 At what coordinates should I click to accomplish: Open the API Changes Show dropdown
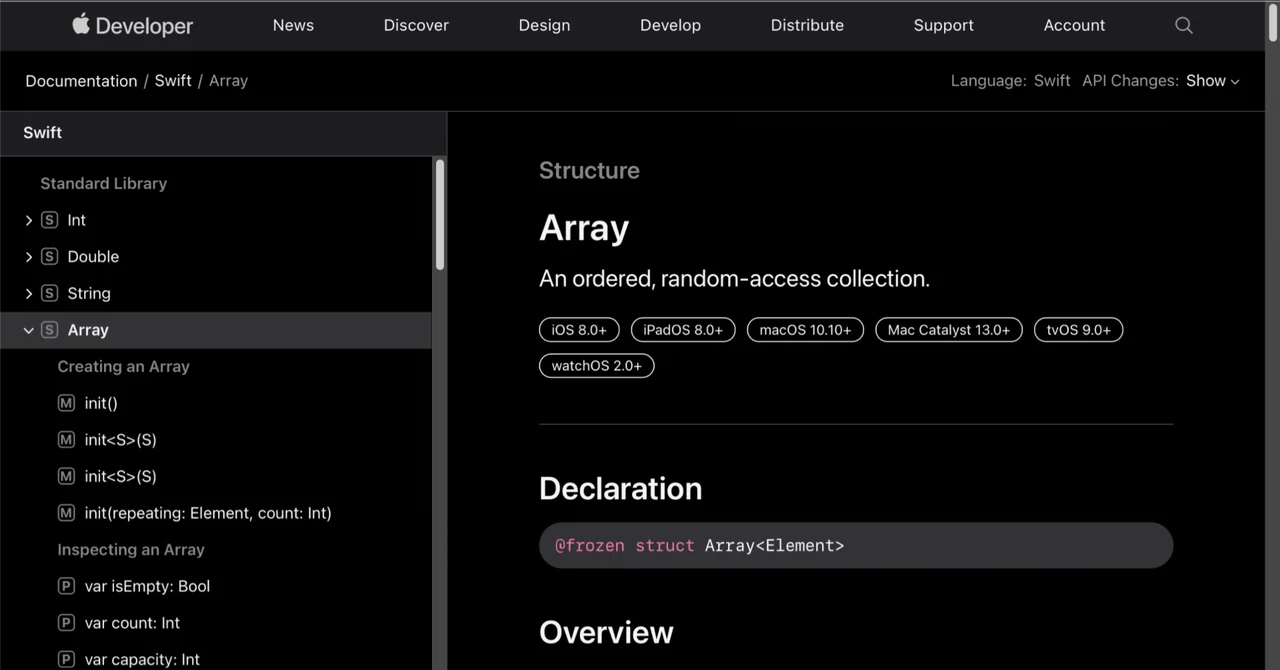1213,81
